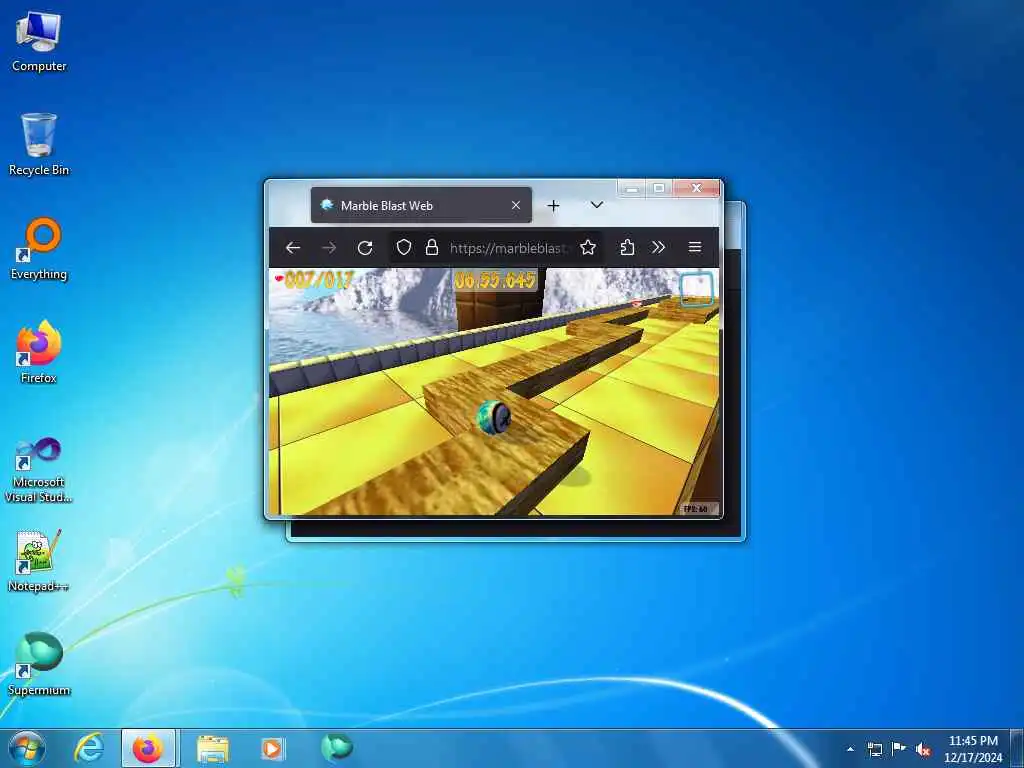This screenshot has height=768, width=1024.
Task: Expand the list all tabs dropdown arrow
Action: 596,205
